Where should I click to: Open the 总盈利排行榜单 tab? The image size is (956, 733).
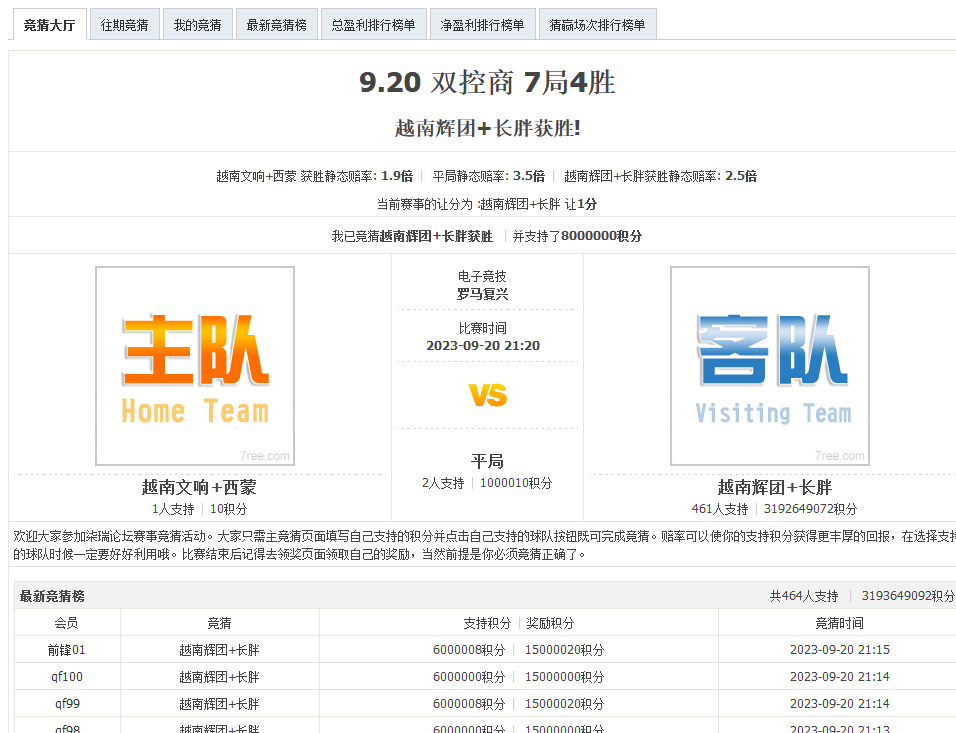373,23
